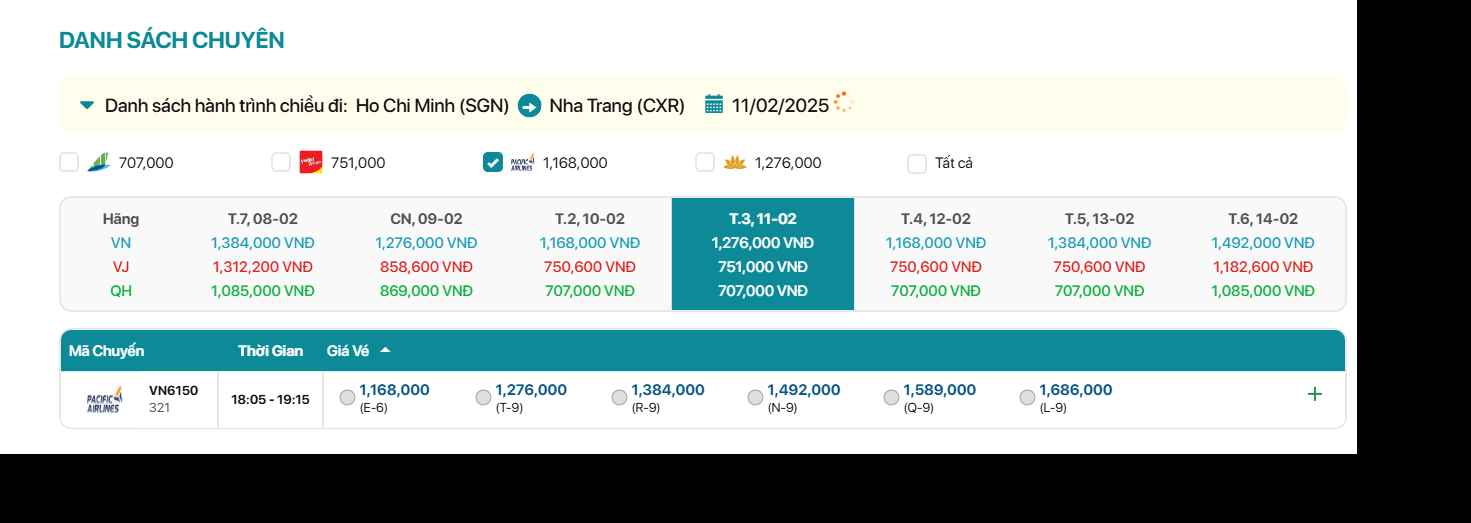Click the calendar icon beside 11/02/2025
Image resolution: width=1471 pixels, height=523 pixels.
point(714,104)
